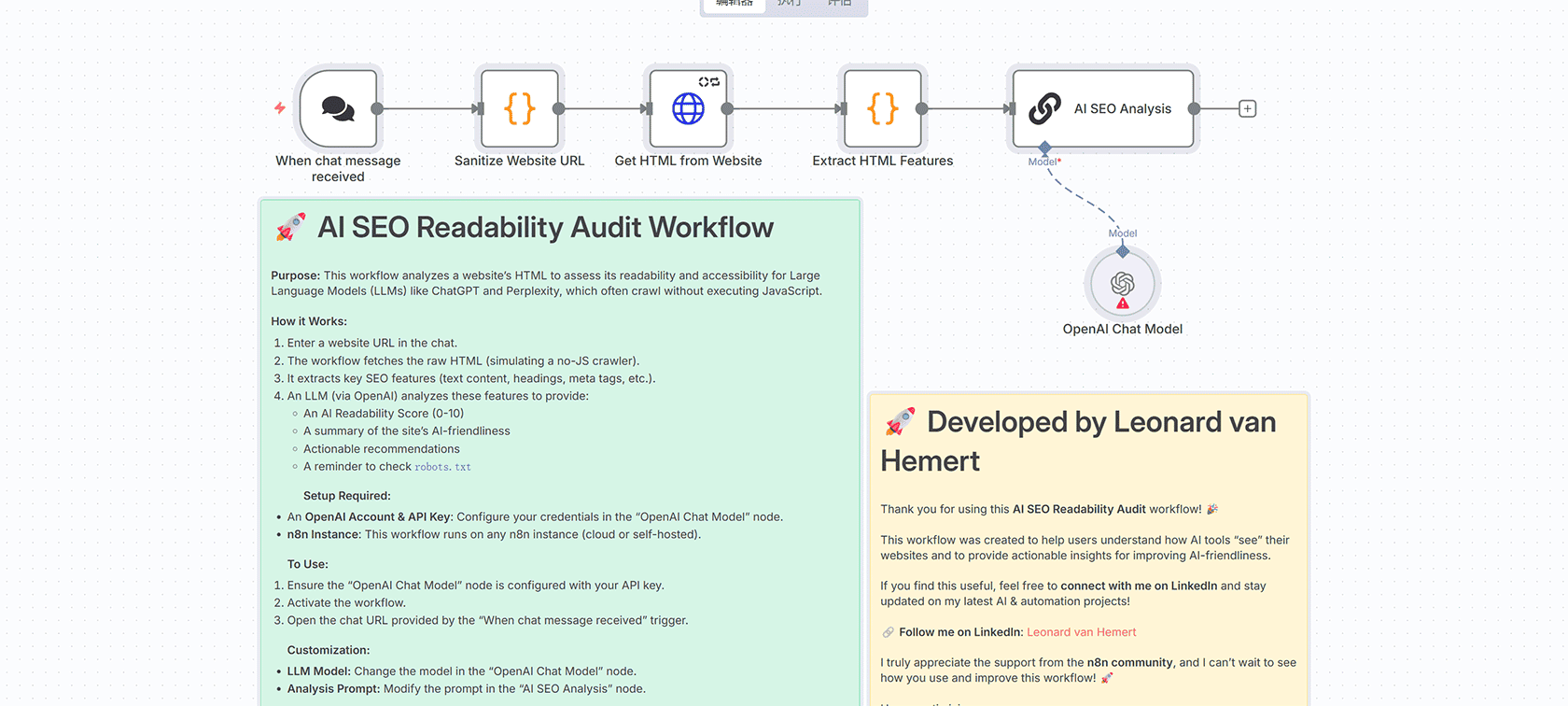Switch to the 编辑器 tab
The height and width of the screenshot is (706, 1568).
coord(735,4)
